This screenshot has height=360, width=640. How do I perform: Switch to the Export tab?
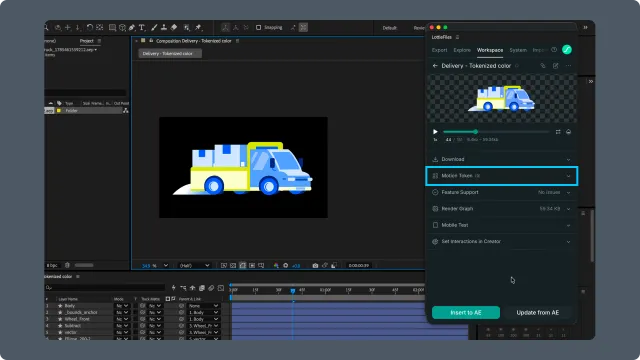440,50
